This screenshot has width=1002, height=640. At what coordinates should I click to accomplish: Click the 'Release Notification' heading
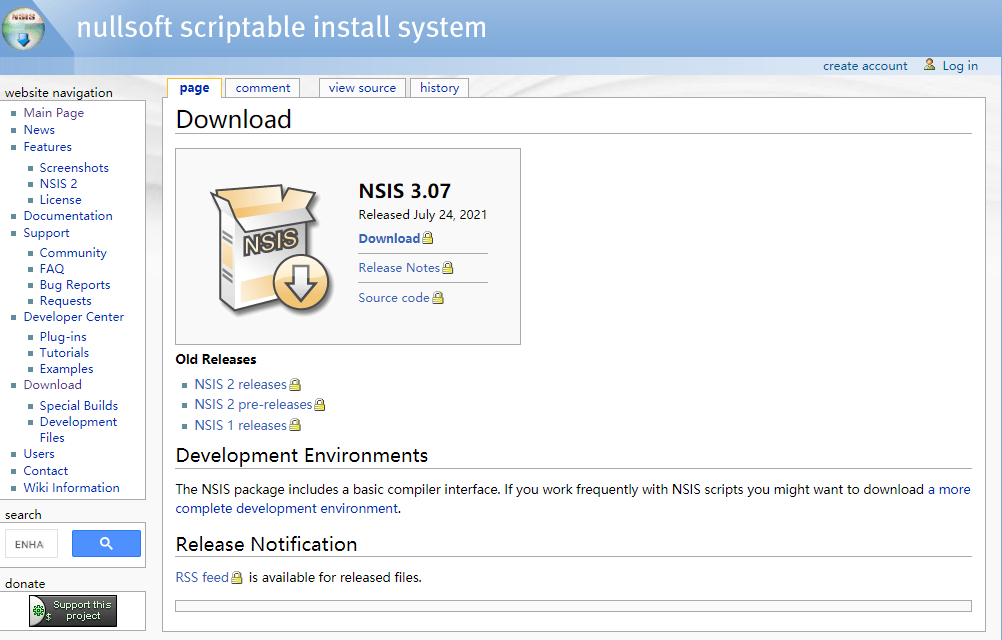(x=266, y=544)
